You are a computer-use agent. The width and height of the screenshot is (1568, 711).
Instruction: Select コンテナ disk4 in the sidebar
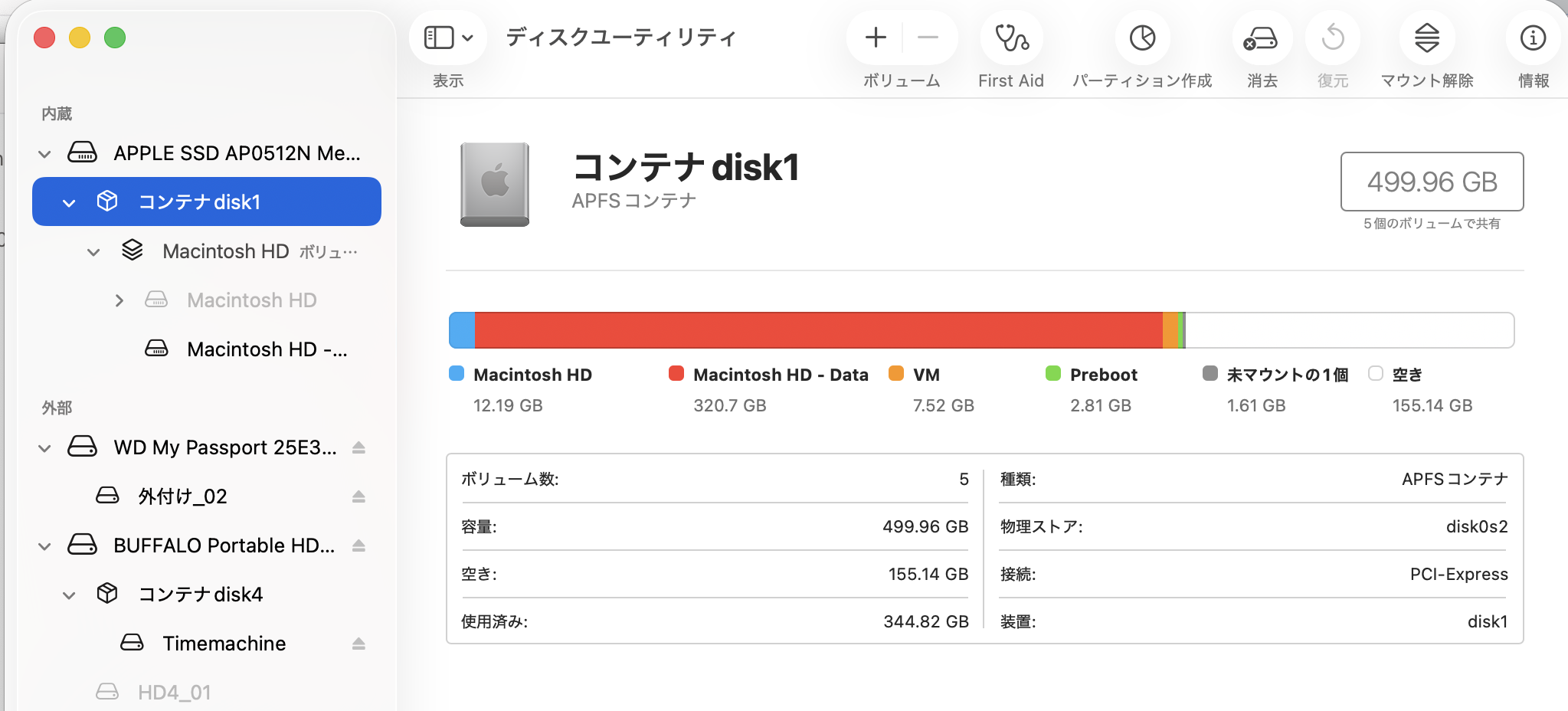pyautogui.click(x=200, y=595)
